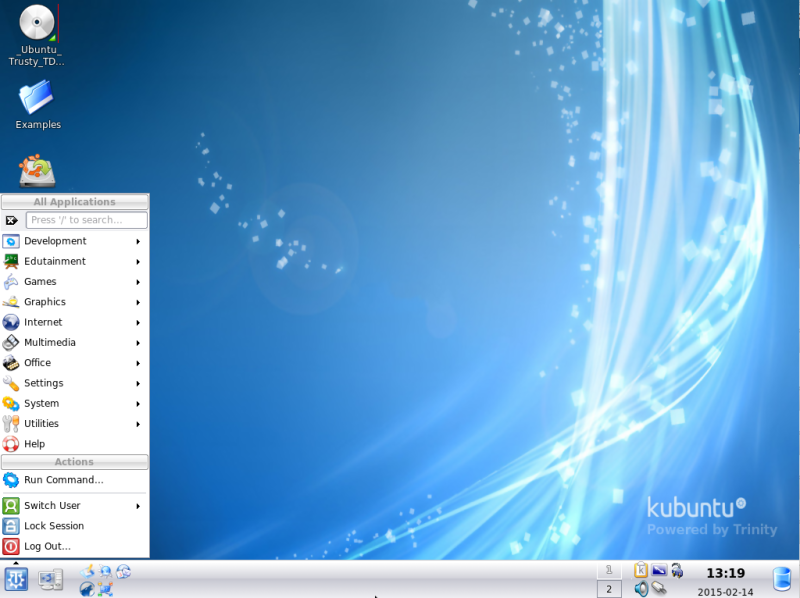800x598 pixels.
Task: Click the removable device plug tray icon
Action: pyautogui.click(x=659, y=588)
